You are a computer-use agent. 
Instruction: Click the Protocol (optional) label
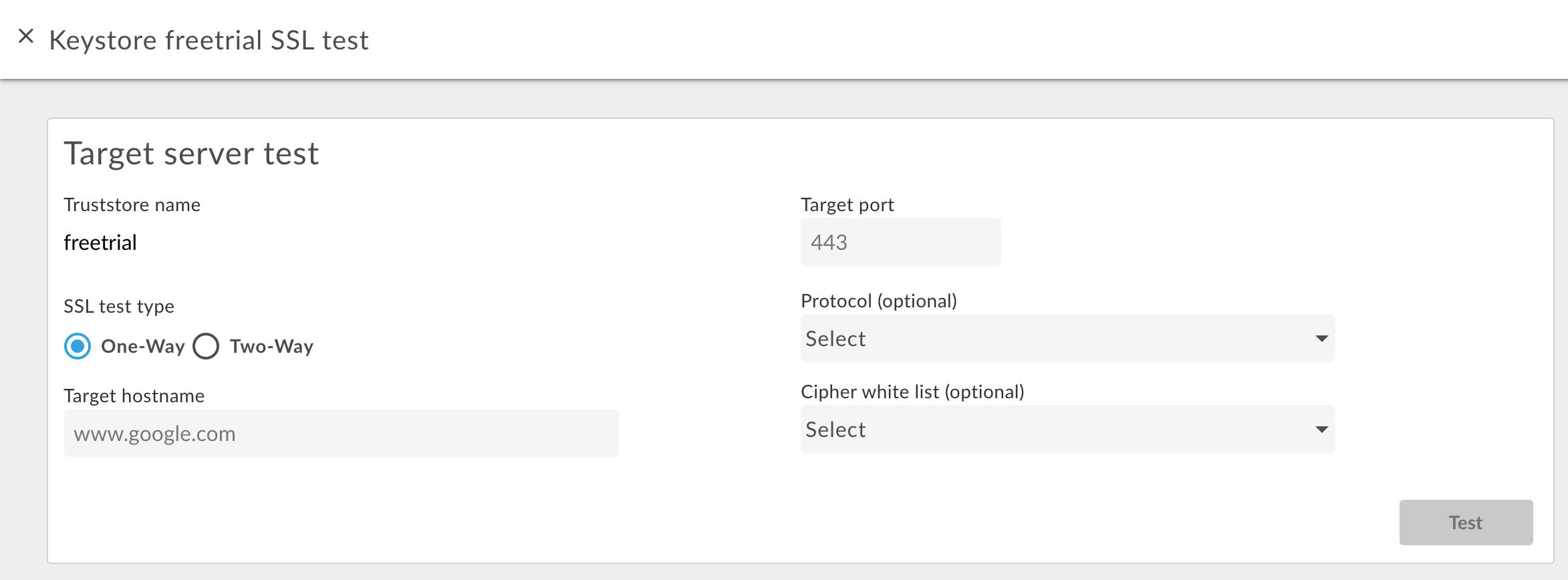point(878,301)
